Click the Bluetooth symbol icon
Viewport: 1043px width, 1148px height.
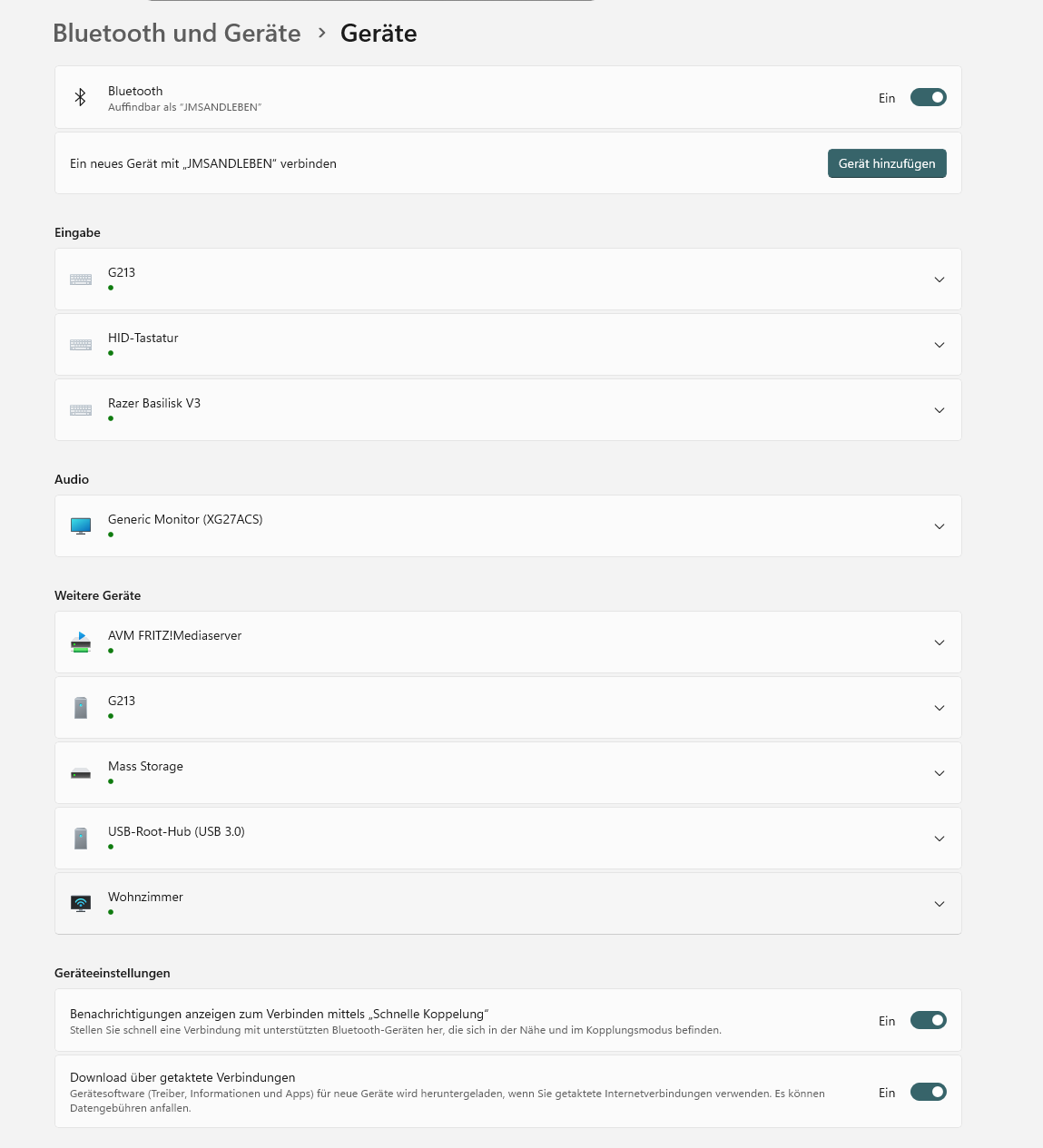[80, 97]
